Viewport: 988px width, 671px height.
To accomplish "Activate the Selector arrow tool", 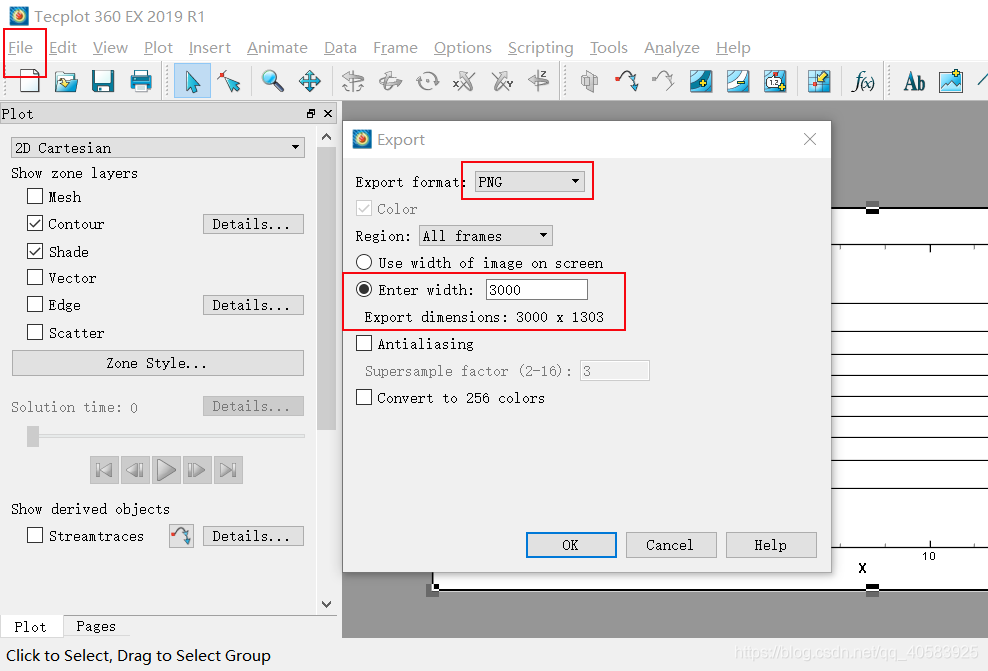I will coord(192,81).
